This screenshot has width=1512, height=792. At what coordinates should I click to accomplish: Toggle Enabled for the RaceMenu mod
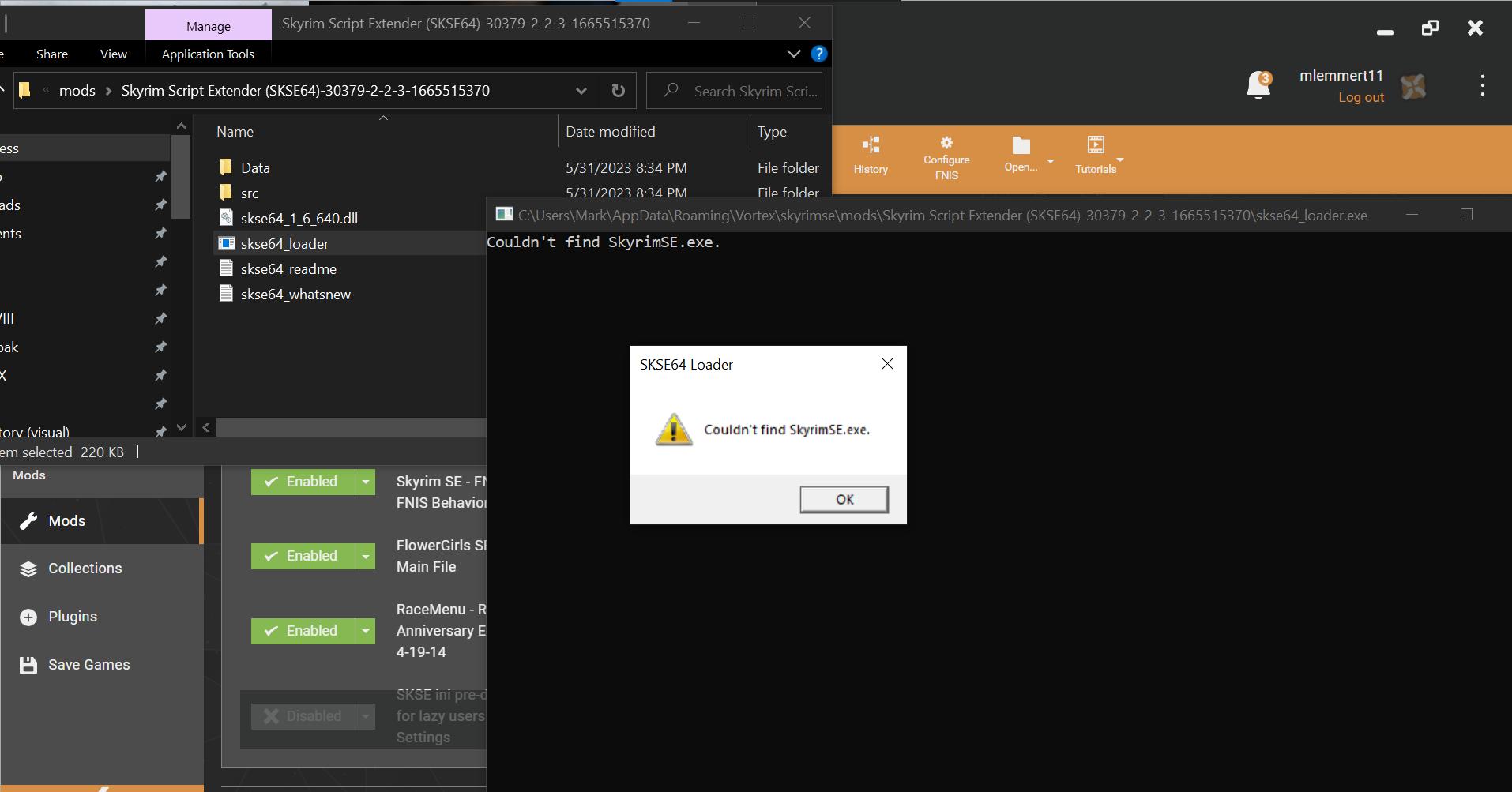(303, 631)
